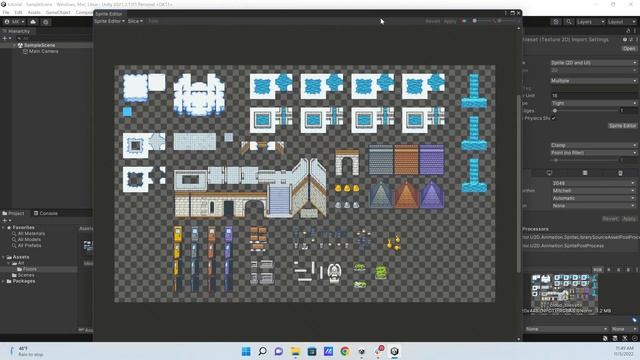Collapse the Assets folder in Project

(x=3, y=257)
